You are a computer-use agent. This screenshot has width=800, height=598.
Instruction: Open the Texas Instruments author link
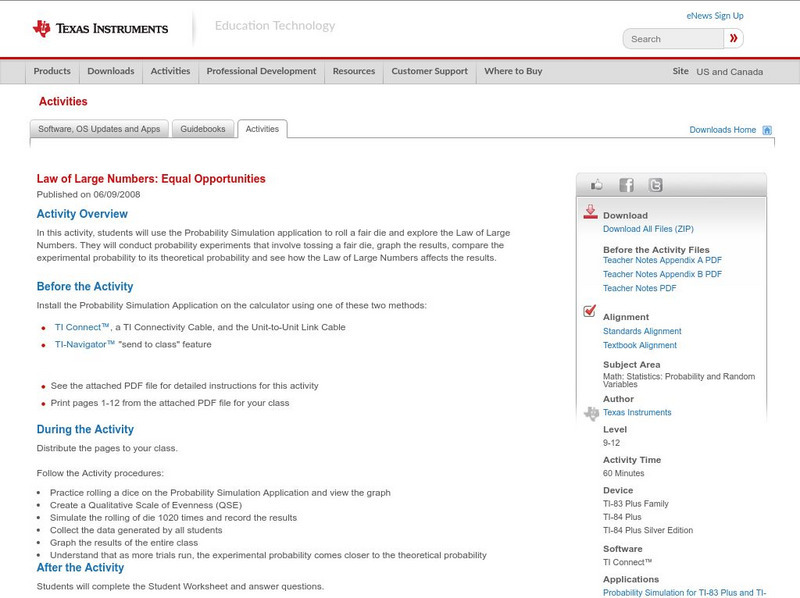[x=637, y=412]
